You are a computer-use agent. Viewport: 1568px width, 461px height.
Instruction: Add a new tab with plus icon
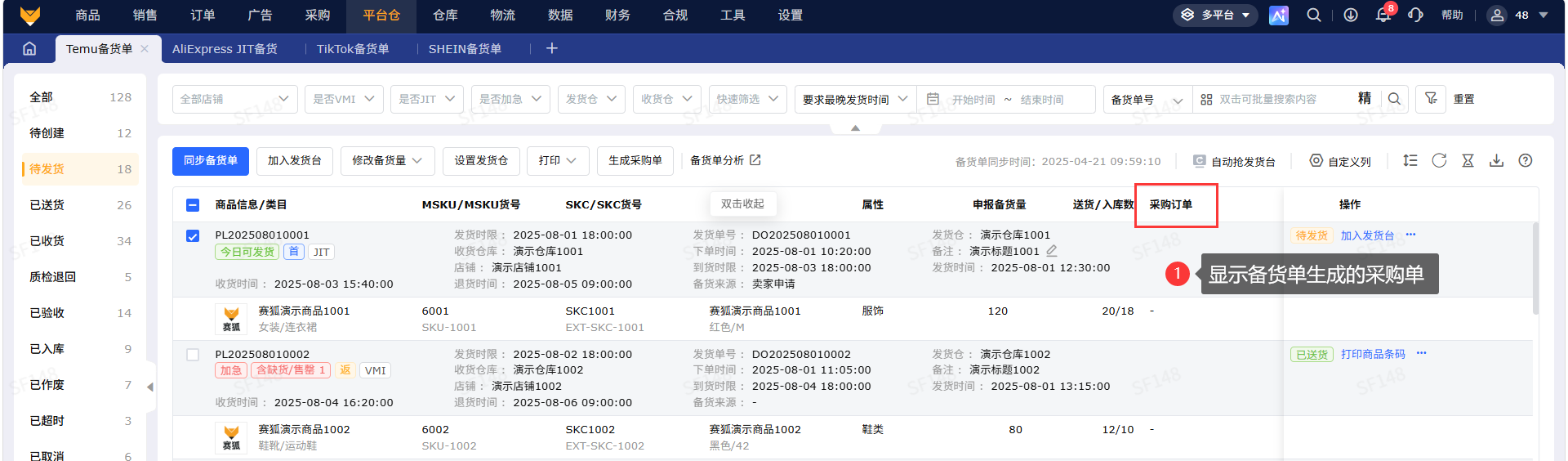[552, 48]
